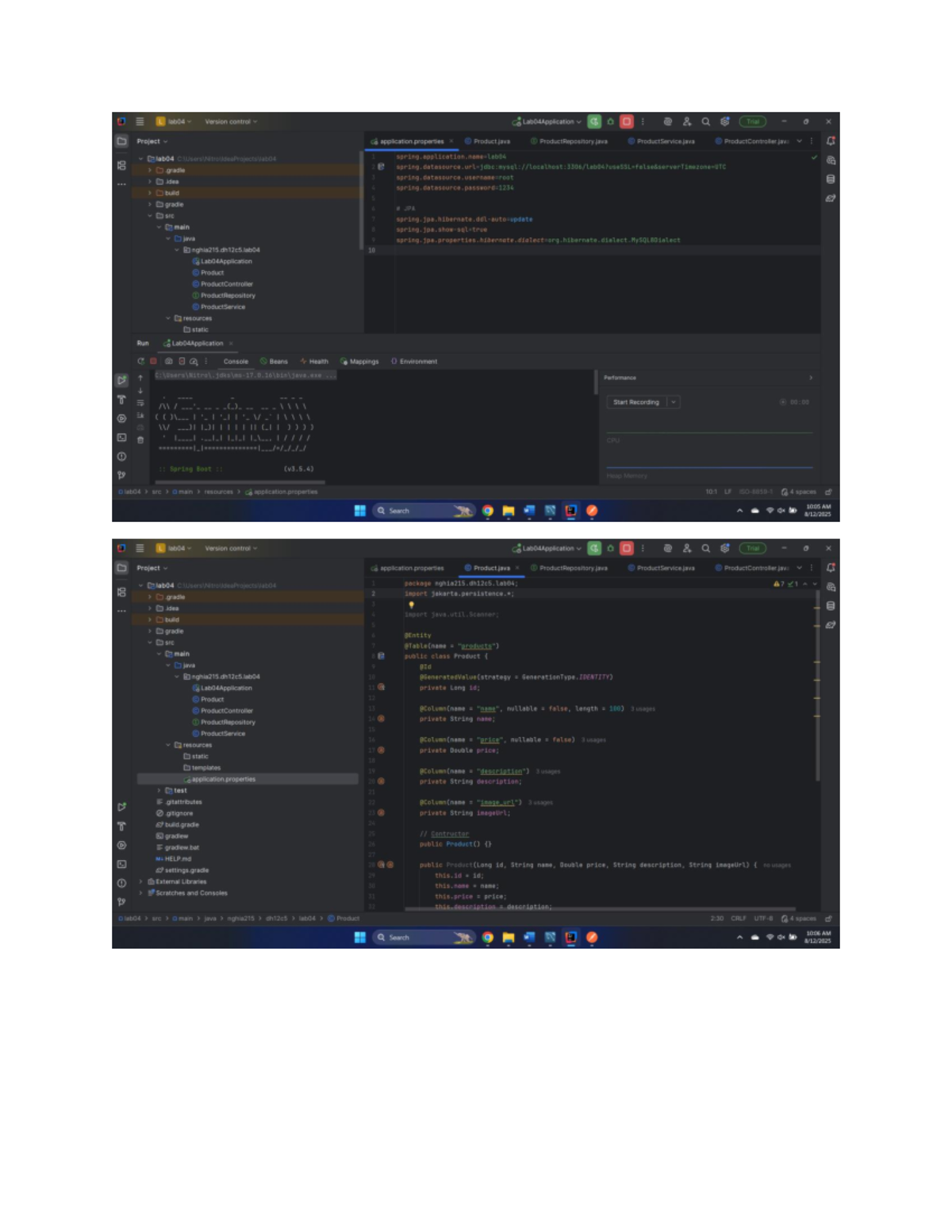Open the warnings indicator showing 7 problems
The width and height of the screenshot is (952, 1232).
click(x=779, y=584)
